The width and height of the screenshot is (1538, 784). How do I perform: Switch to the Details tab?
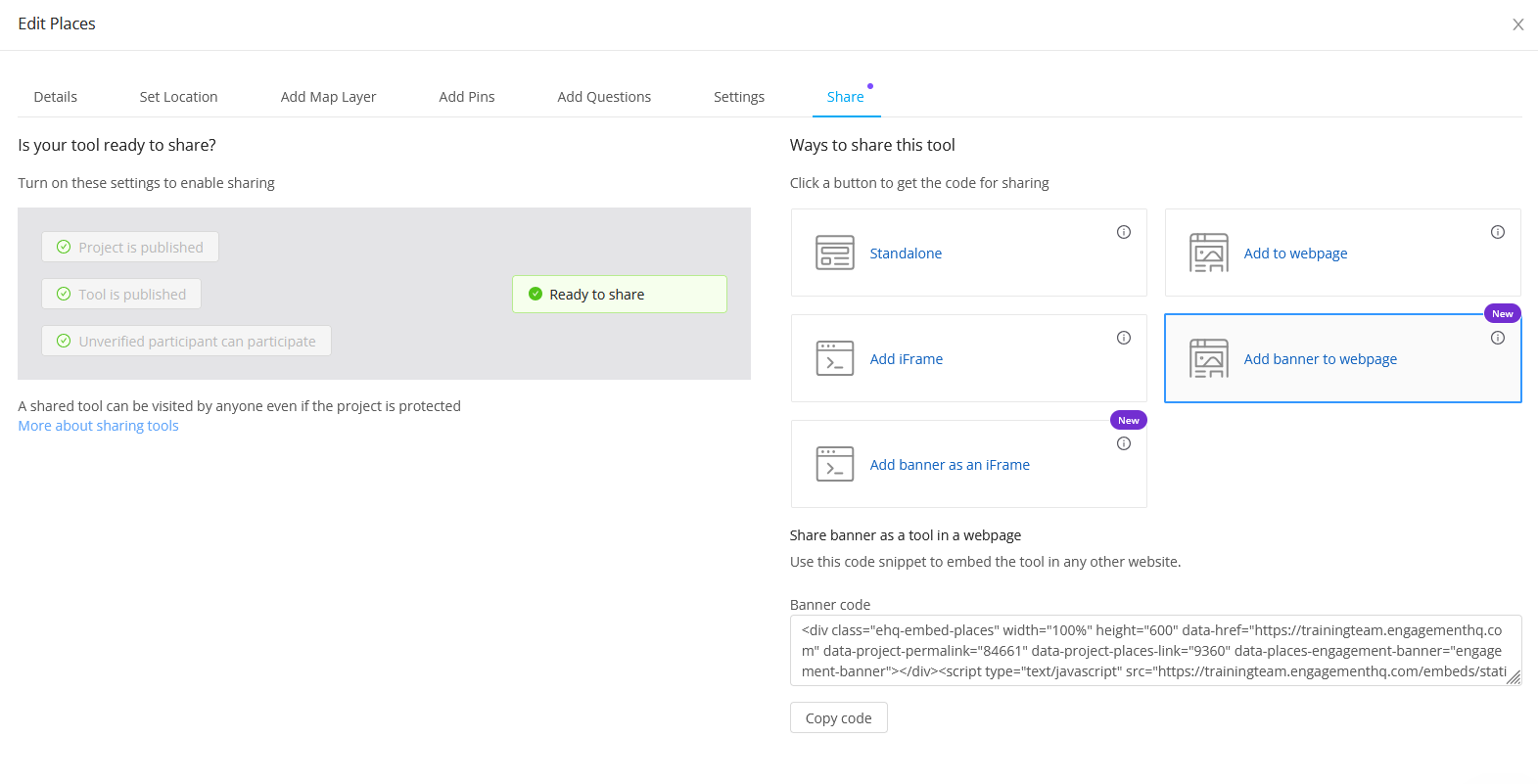click(56, 97)
